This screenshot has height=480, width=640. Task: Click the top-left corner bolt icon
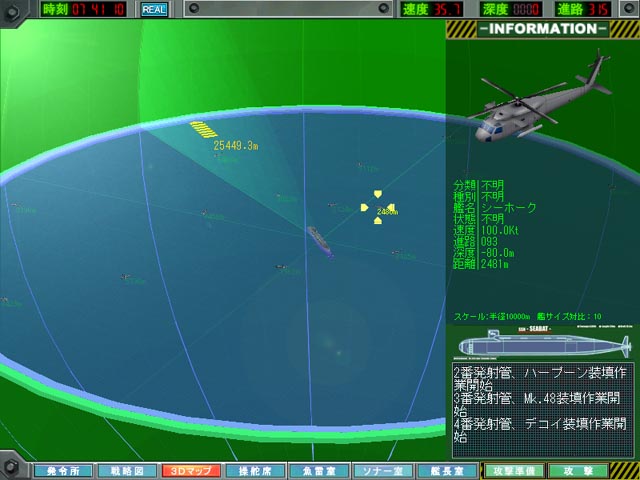(x=10, y=11)
